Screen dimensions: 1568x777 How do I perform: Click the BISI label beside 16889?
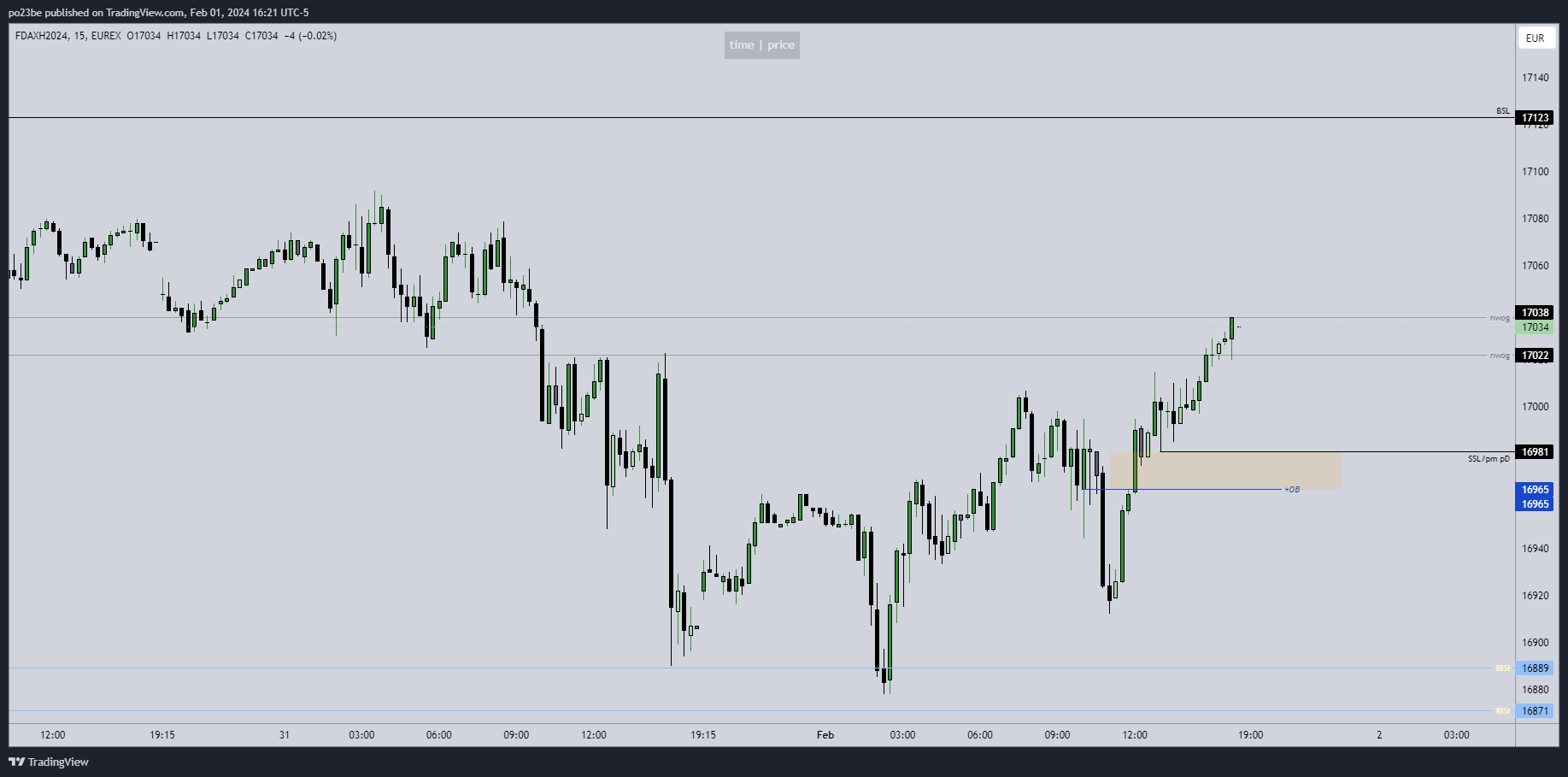[x=1501, y=668]
